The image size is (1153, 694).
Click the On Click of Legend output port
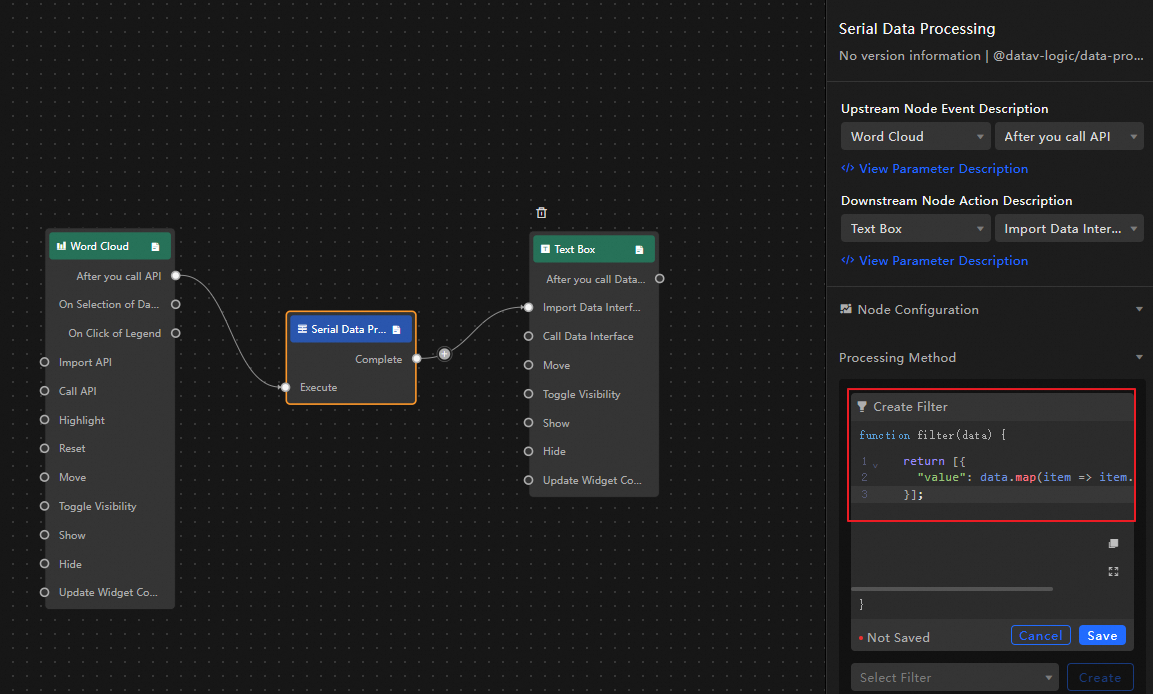pyautogui.click(x=175, y=333)
